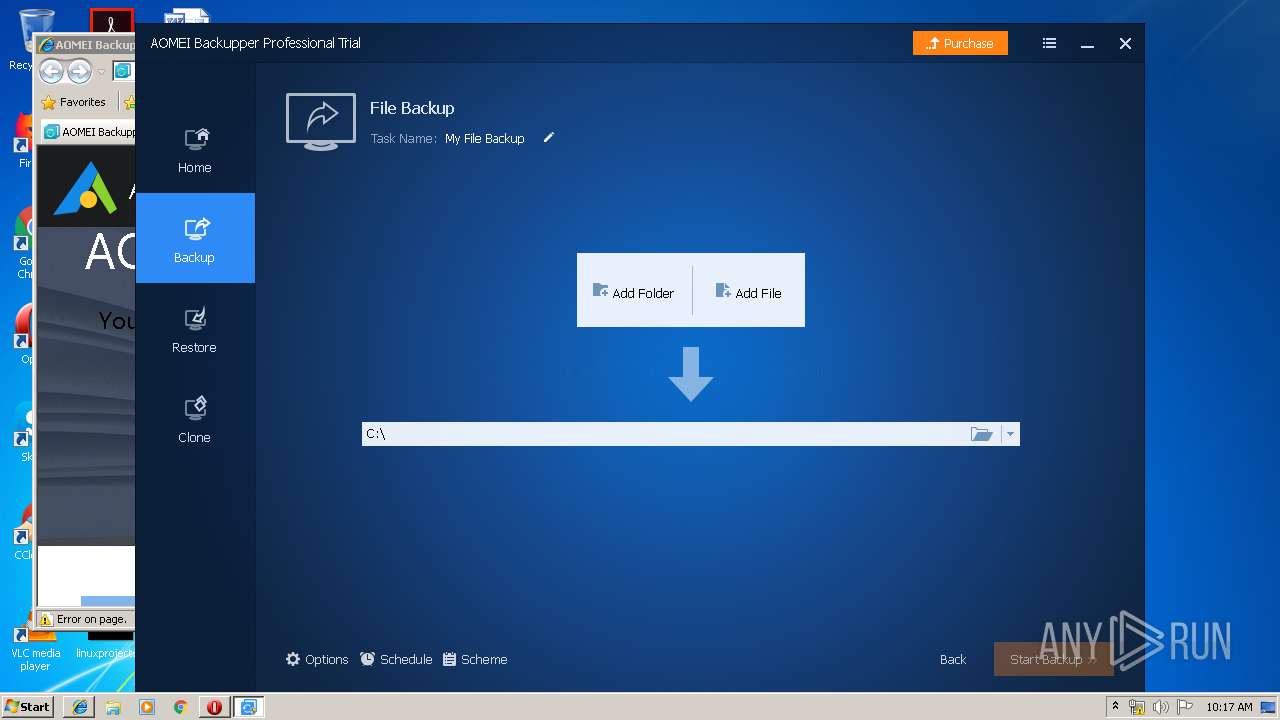The image size is (1280, 720).
Task: Click the volume speaker tray icon
Action: pyautogui.click(x=1160, y=707)
